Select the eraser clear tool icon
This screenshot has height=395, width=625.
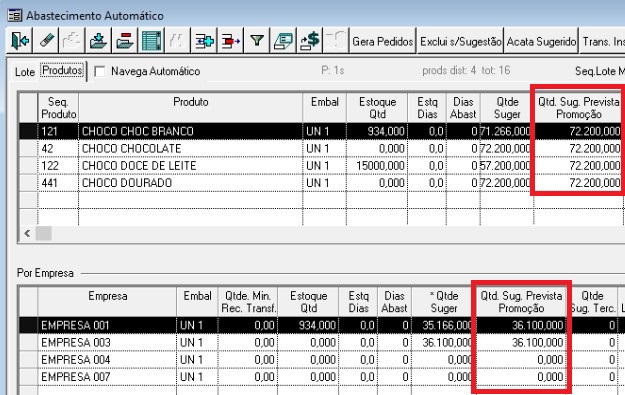[46, 41]
